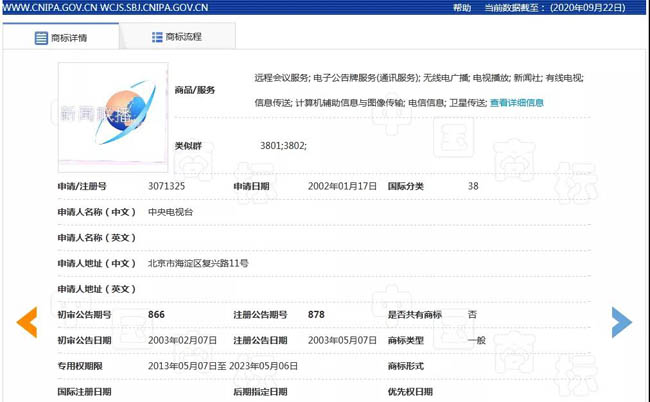Screen dimensions: 650x402
Task: Click the preliminary announcement number 866
Action: click(x=156, y=315)
